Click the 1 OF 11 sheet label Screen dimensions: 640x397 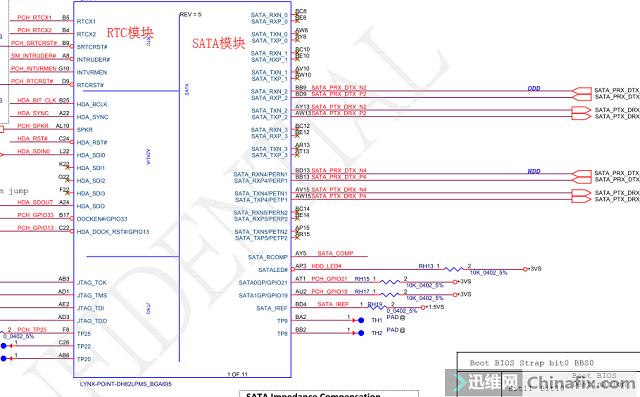pyautogui.click(x=237, y=374)
